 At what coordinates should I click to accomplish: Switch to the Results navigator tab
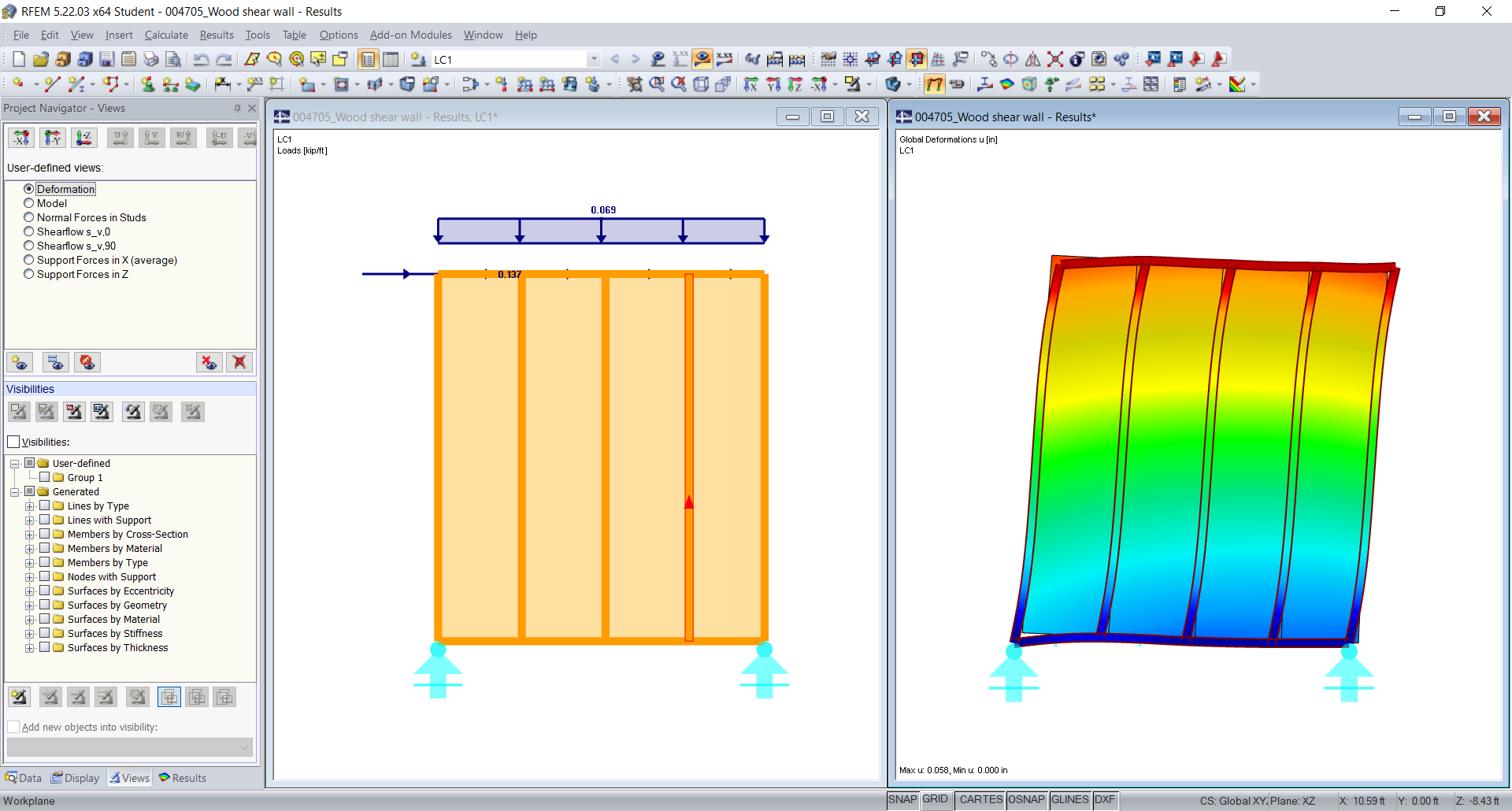point(183,778)
